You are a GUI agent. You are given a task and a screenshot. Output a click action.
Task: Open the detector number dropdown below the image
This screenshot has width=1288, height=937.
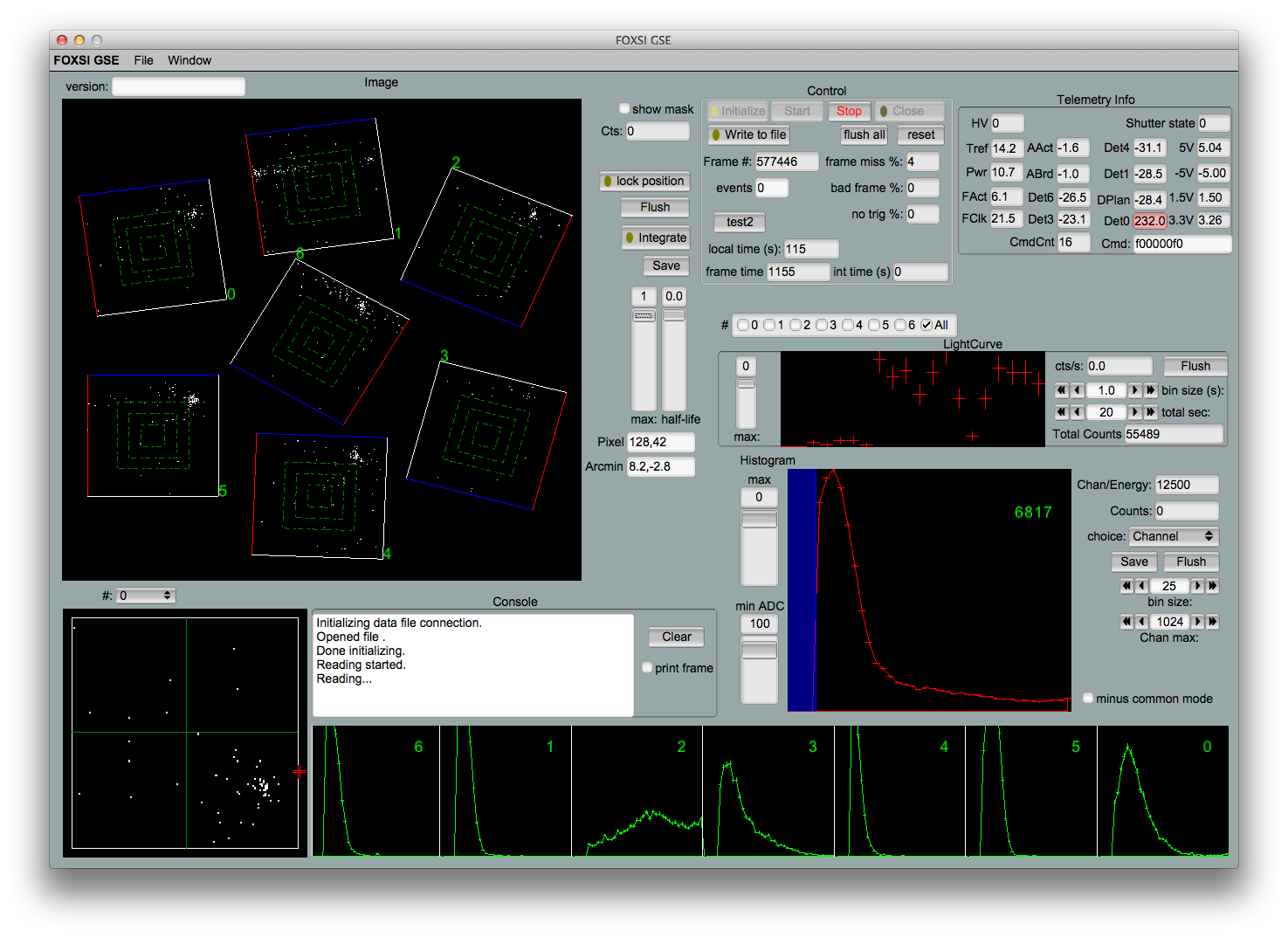(146, 596)
